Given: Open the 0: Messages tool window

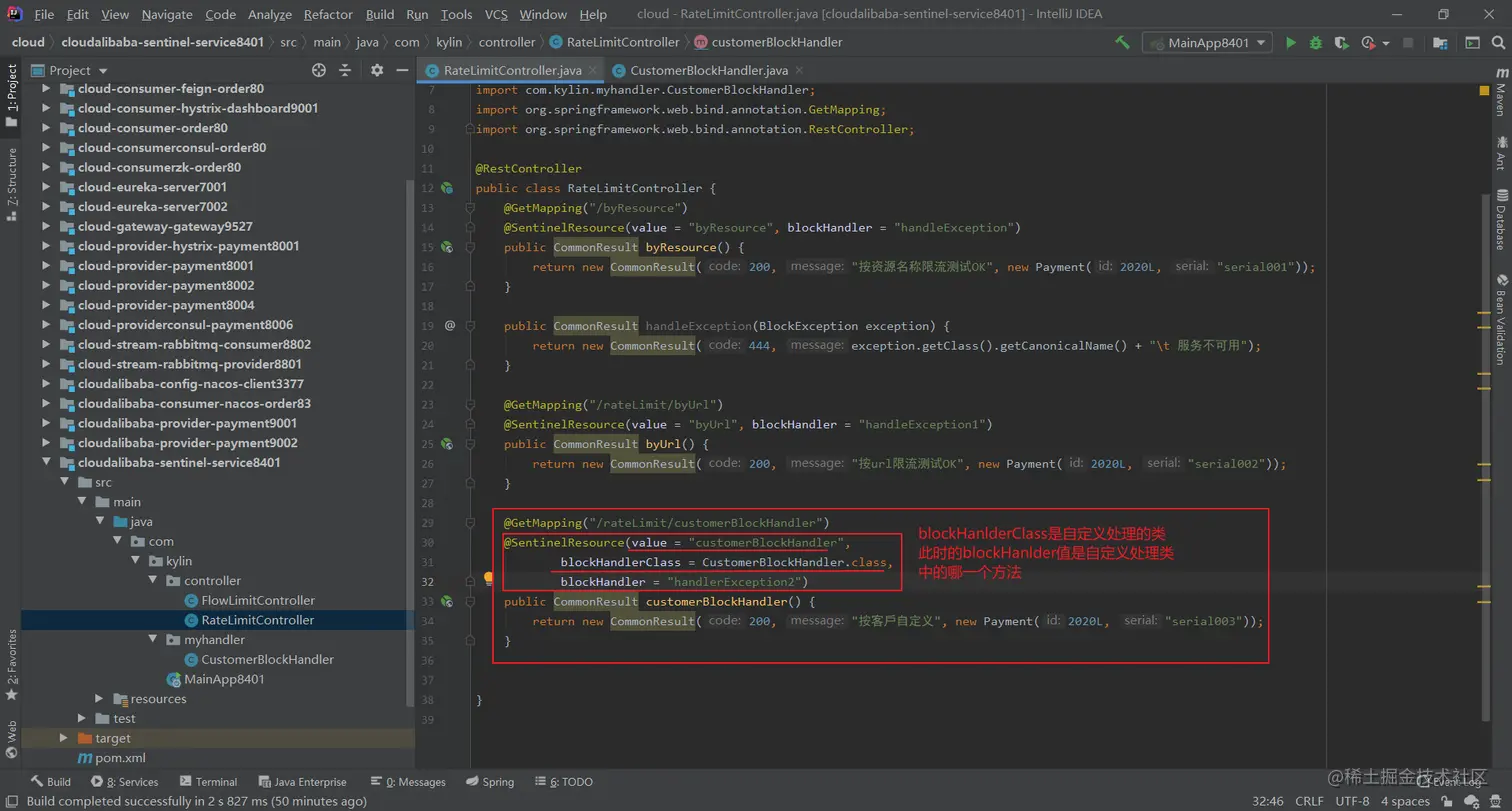Looking at the screenshot, I should (407, 782).
